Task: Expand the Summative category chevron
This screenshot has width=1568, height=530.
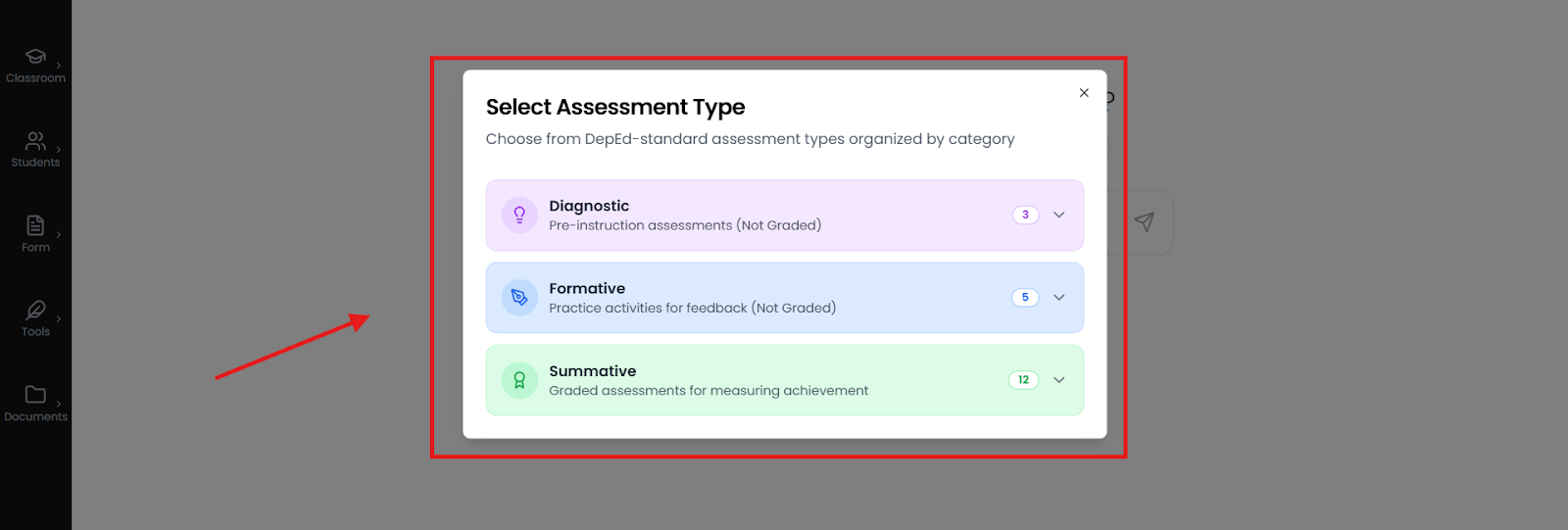Action: [x=1059, y=380]
